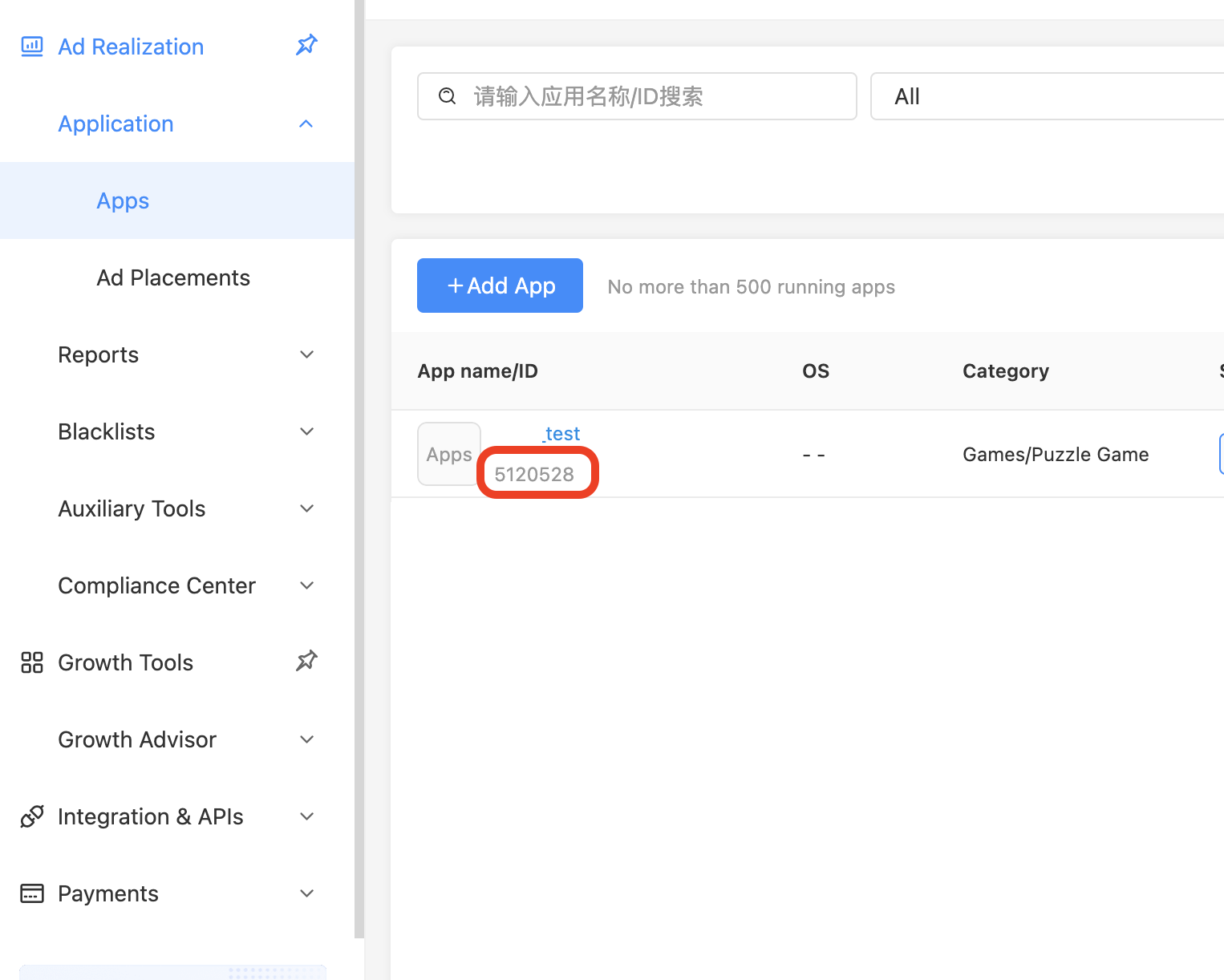Select Apps in the sidebar

pyautogui.click(x=122, y=200)
